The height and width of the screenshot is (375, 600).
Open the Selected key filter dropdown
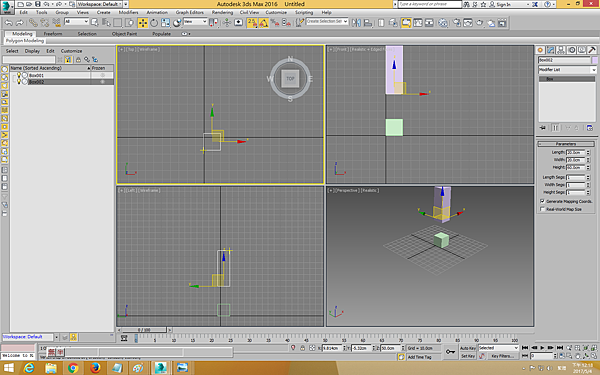coord(498,348)
